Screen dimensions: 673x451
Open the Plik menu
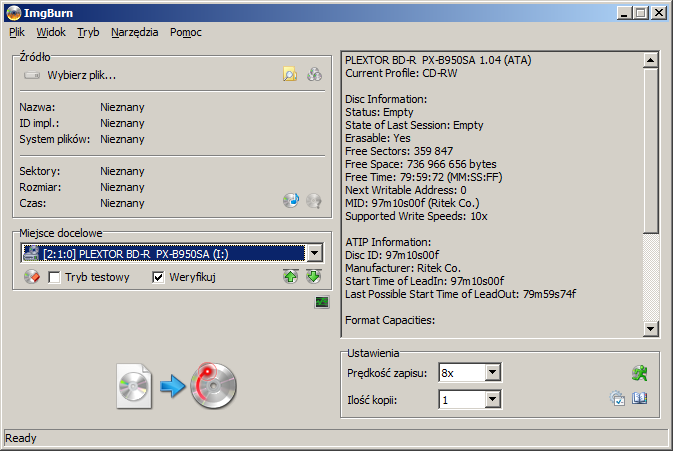click(17, 32)
